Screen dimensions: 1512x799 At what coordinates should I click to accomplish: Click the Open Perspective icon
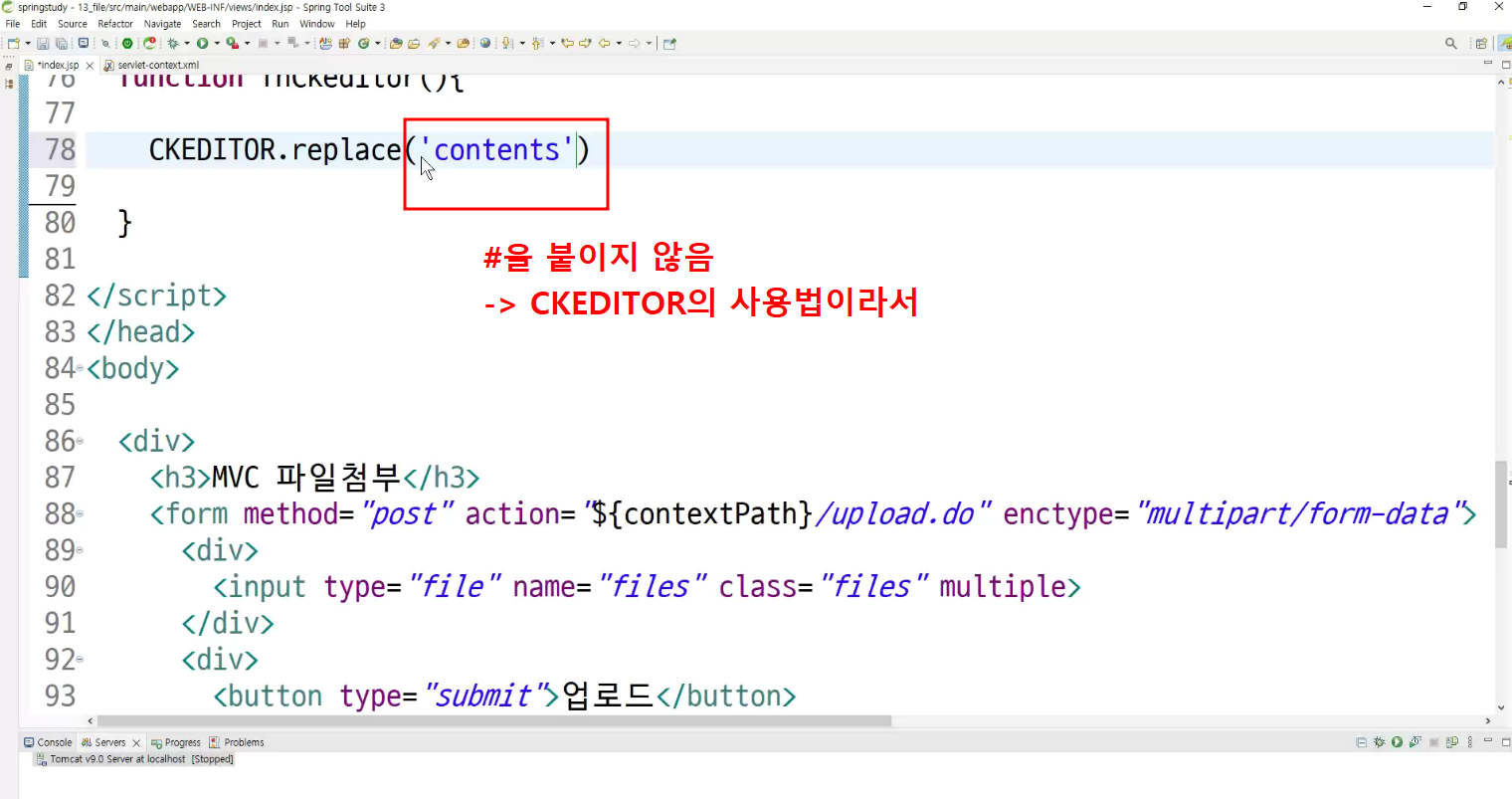pos(1481,44)
